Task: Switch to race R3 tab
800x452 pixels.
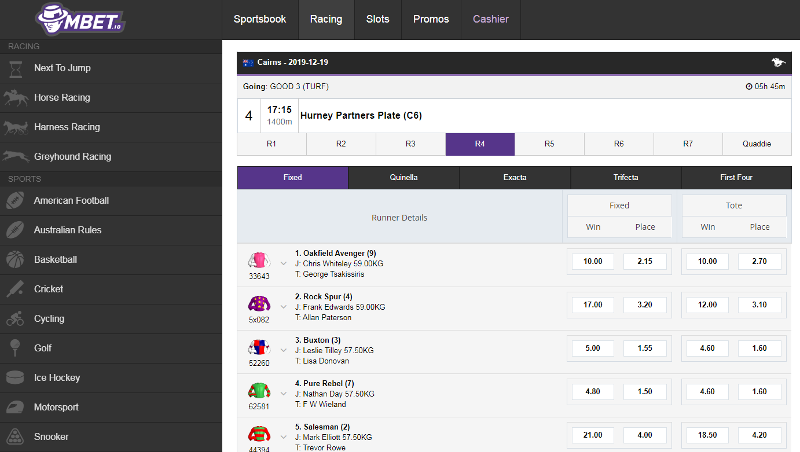Action: [410, 144]
